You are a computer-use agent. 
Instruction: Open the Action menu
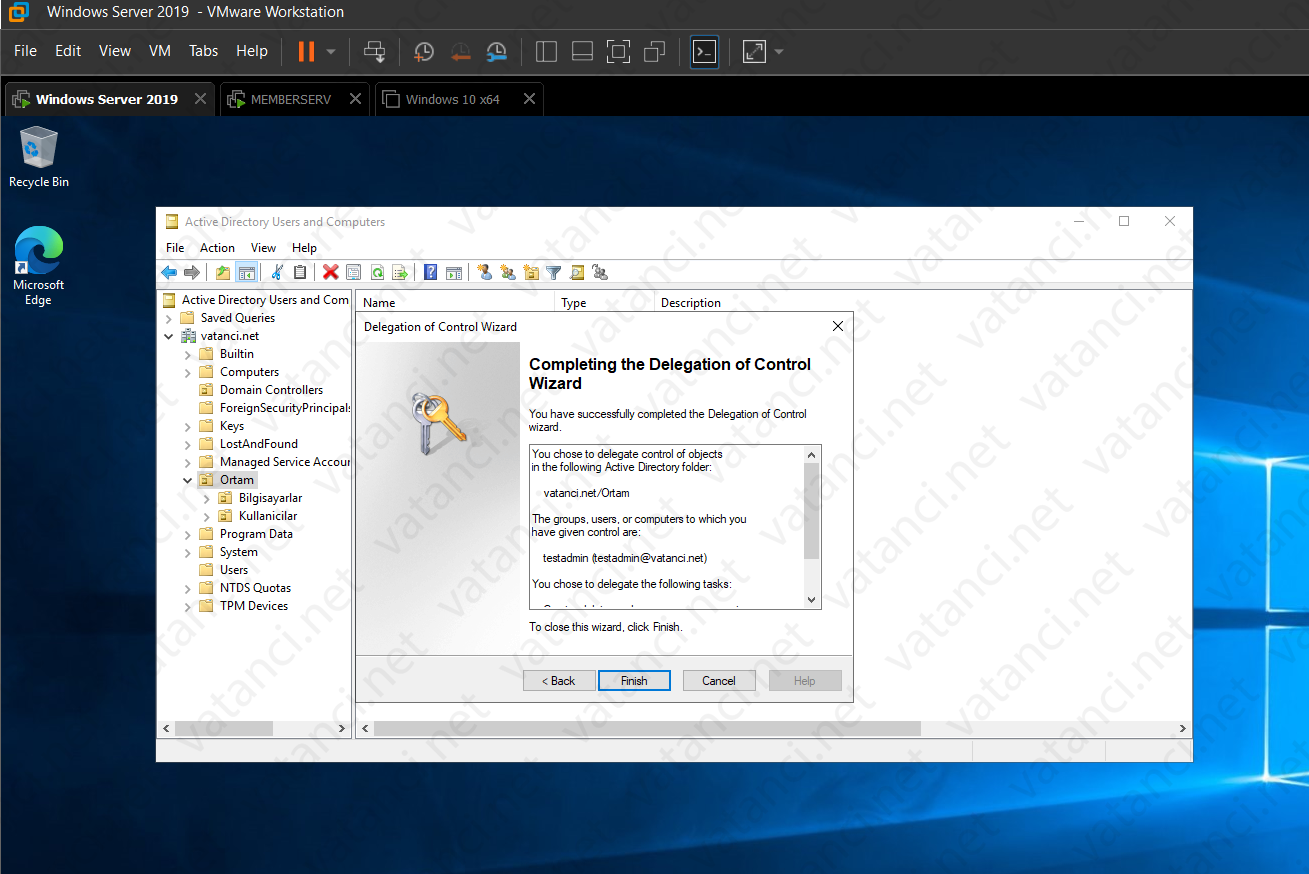click(x=217, y=247)
